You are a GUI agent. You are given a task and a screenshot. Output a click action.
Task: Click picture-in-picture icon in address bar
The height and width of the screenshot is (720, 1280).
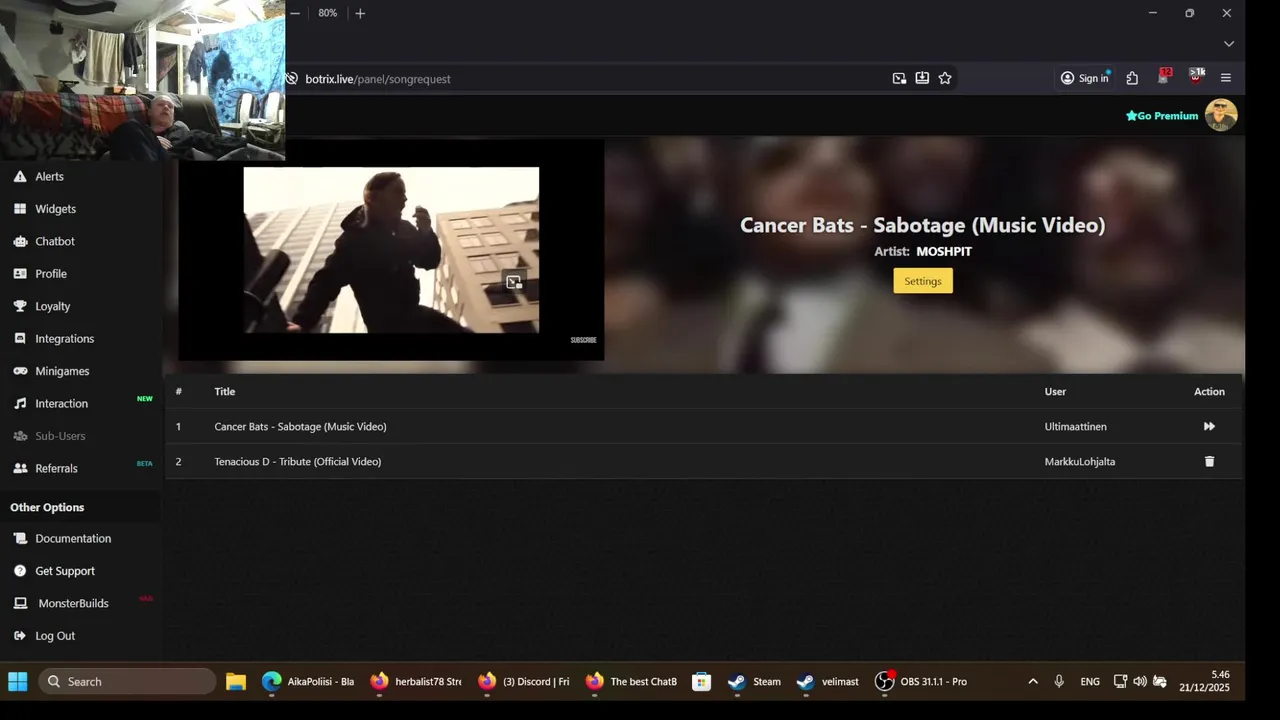(x=899, y=78)
